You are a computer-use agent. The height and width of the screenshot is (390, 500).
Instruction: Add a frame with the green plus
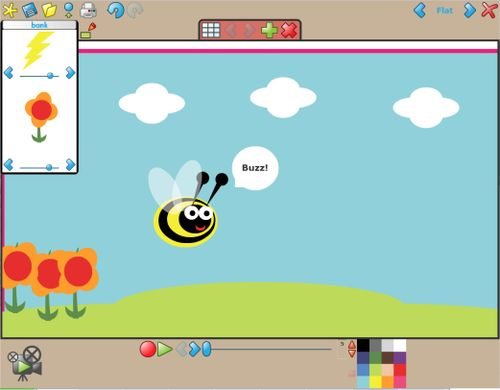tap(269, 30)
